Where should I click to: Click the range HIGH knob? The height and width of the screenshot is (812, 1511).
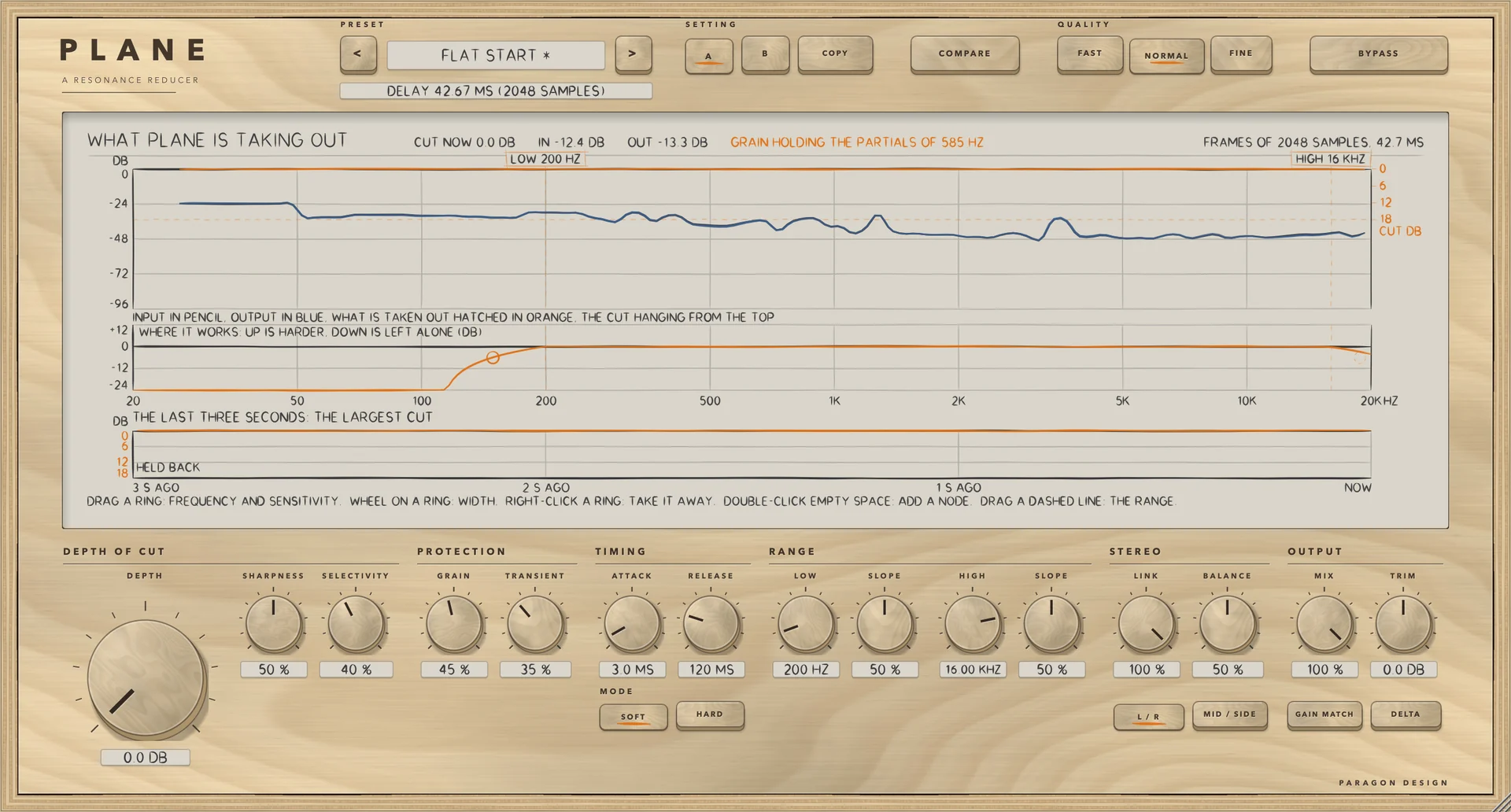[x=973, y=624]
